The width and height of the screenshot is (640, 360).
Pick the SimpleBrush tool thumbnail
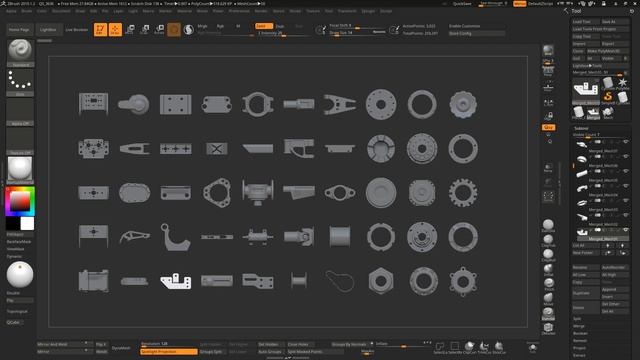pos(608,97)
